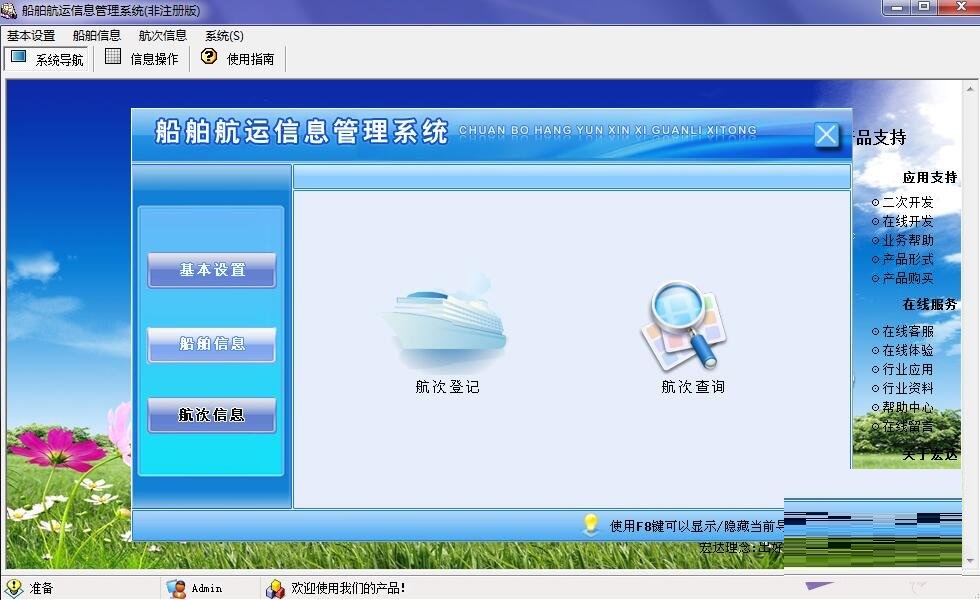
Task: Open the 业务帮助 link
Action: (x=908, y=240)
